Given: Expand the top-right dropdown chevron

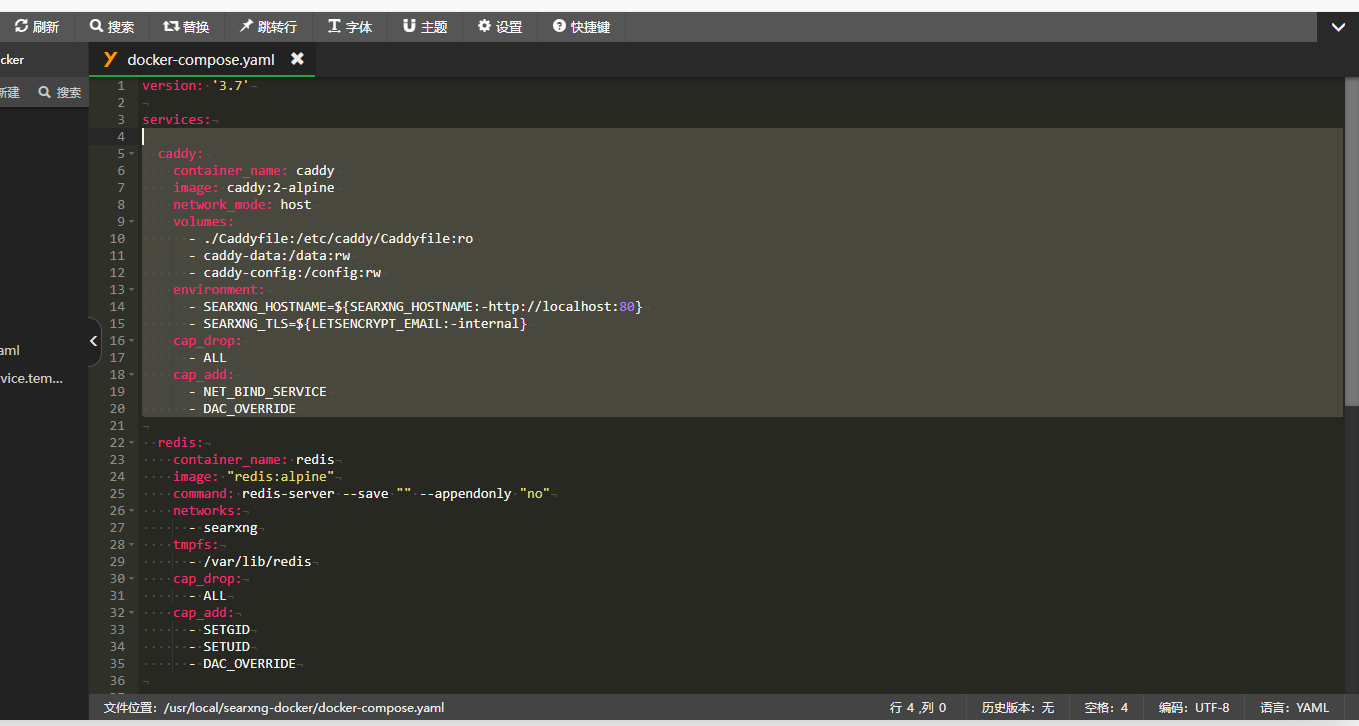Looking at the screenshot, I should tap(1338, 28).
